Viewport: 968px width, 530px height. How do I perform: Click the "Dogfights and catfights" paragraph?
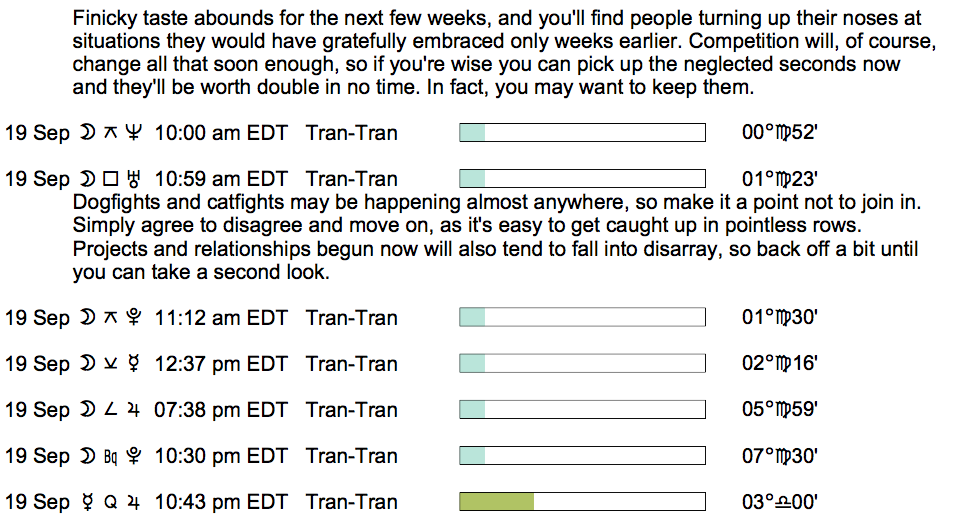point(496,237)
